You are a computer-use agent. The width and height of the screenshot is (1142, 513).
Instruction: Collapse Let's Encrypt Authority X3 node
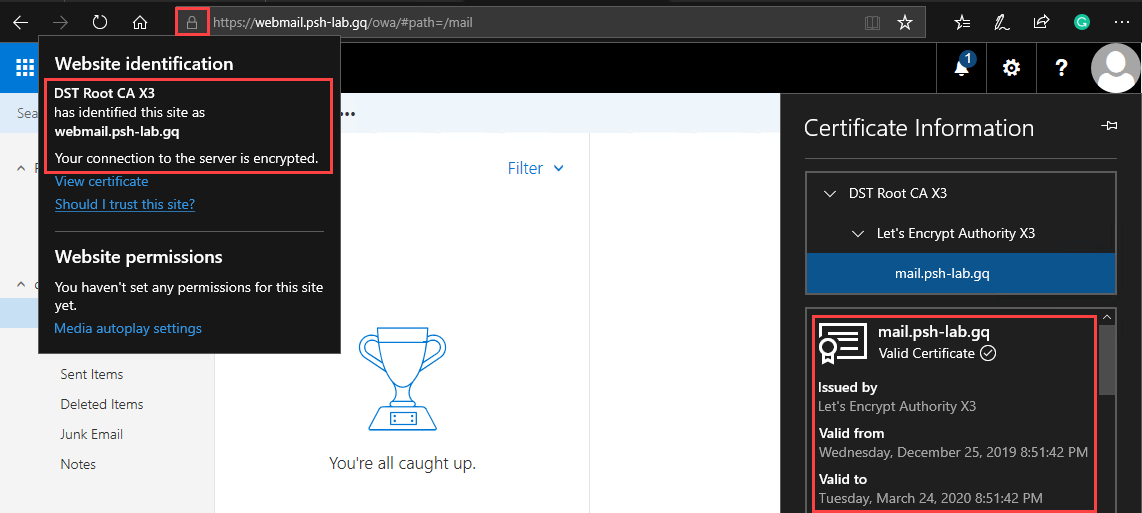click(x=857, y=233)
